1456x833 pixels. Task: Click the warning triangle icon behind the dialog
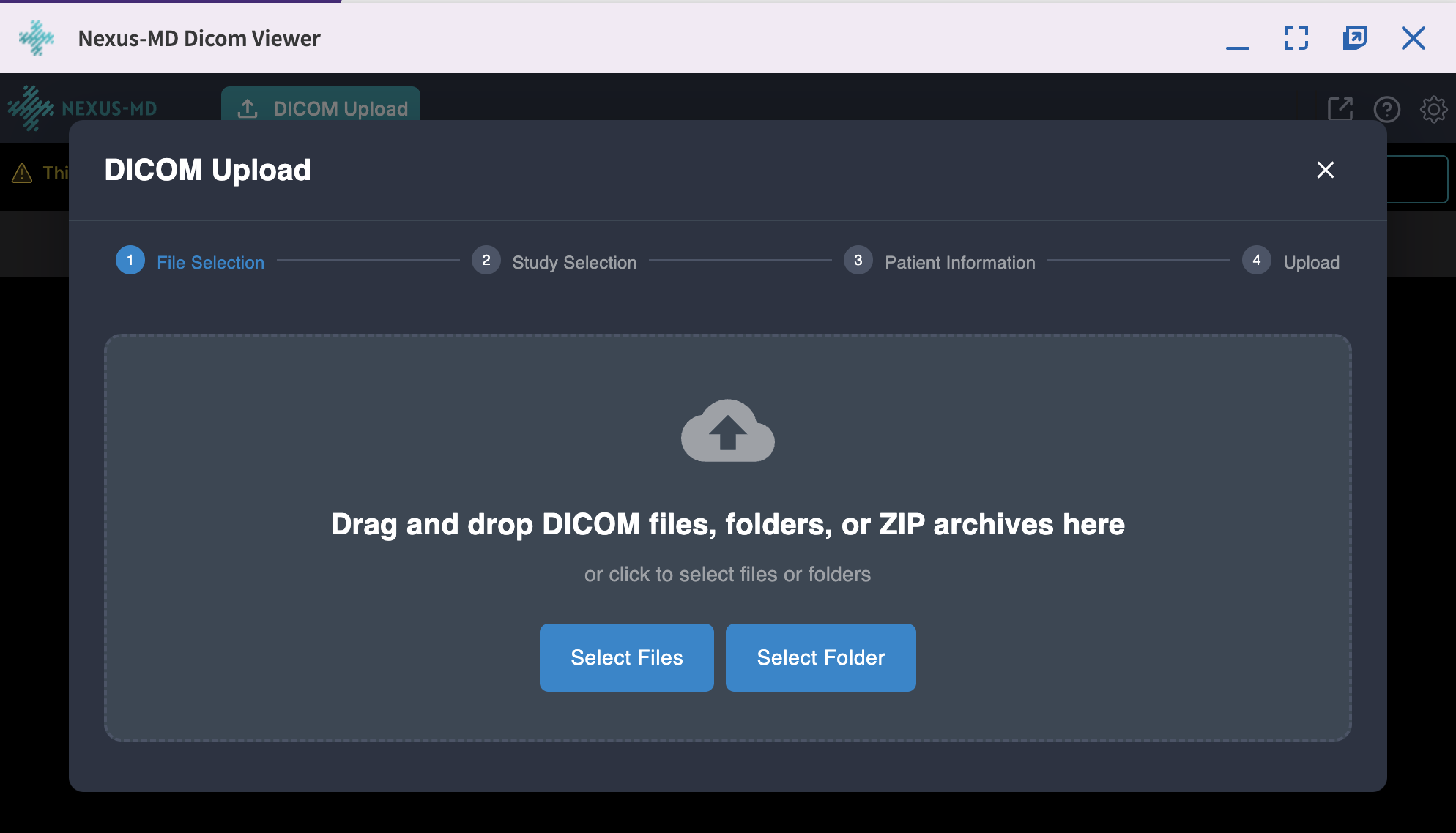coord(22,173)
